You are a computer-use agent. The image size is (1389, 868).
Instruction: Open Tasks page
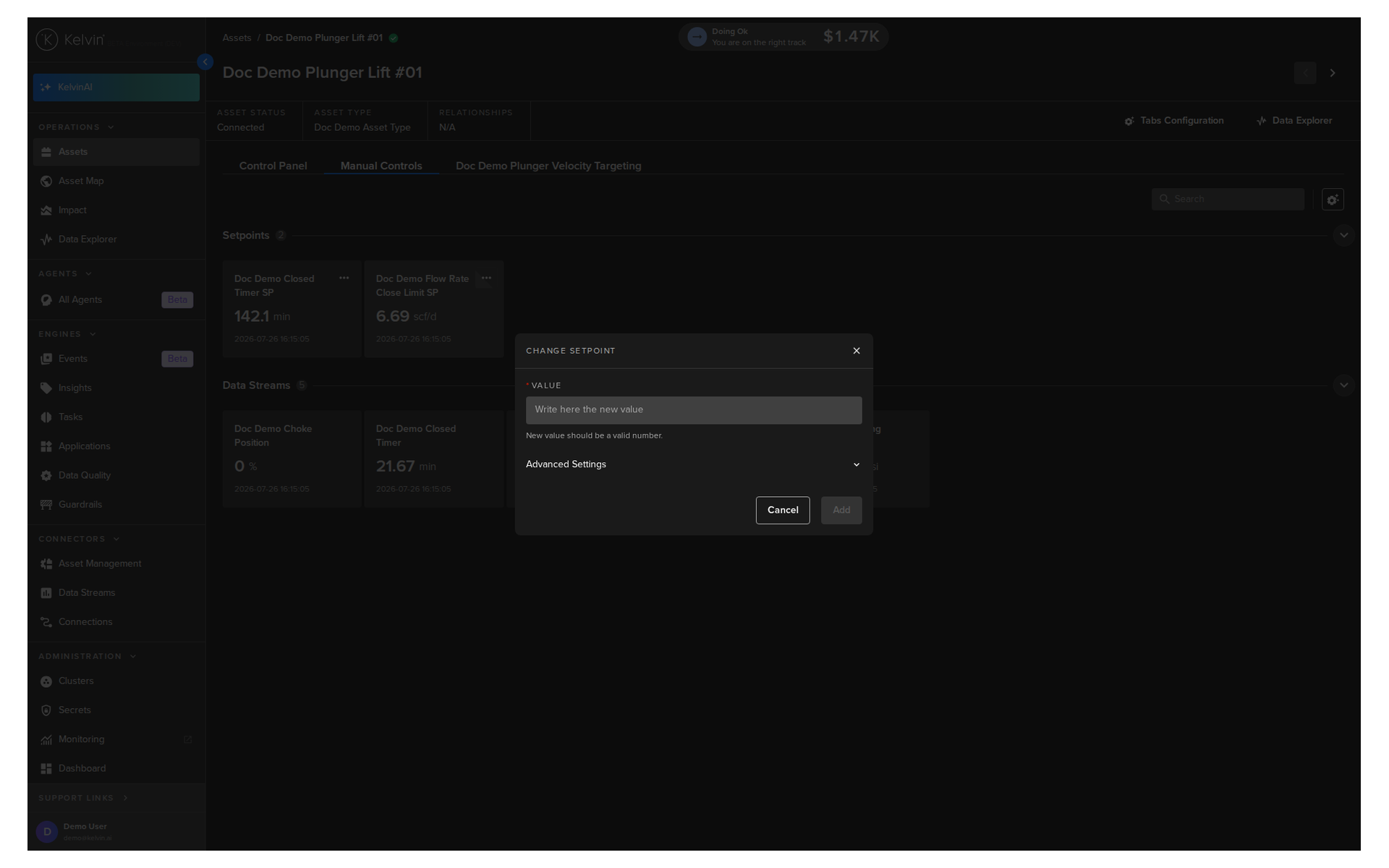click(116, 417)
